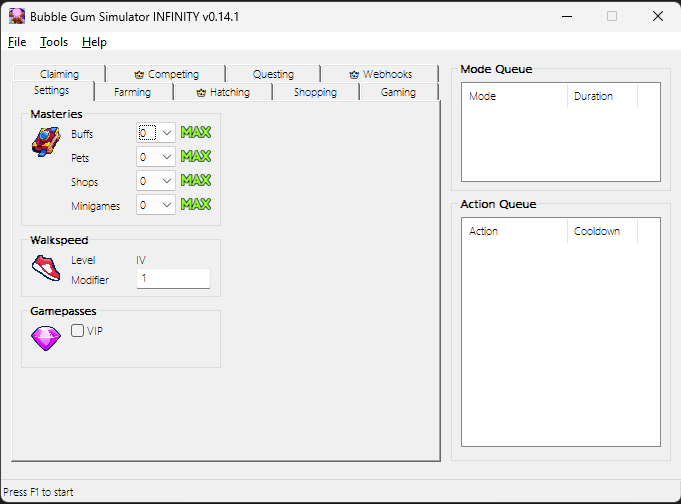Screen dimensions: 681x504
Task: Click the 'Press F1 to start' status text
Action: coord(38,492)
